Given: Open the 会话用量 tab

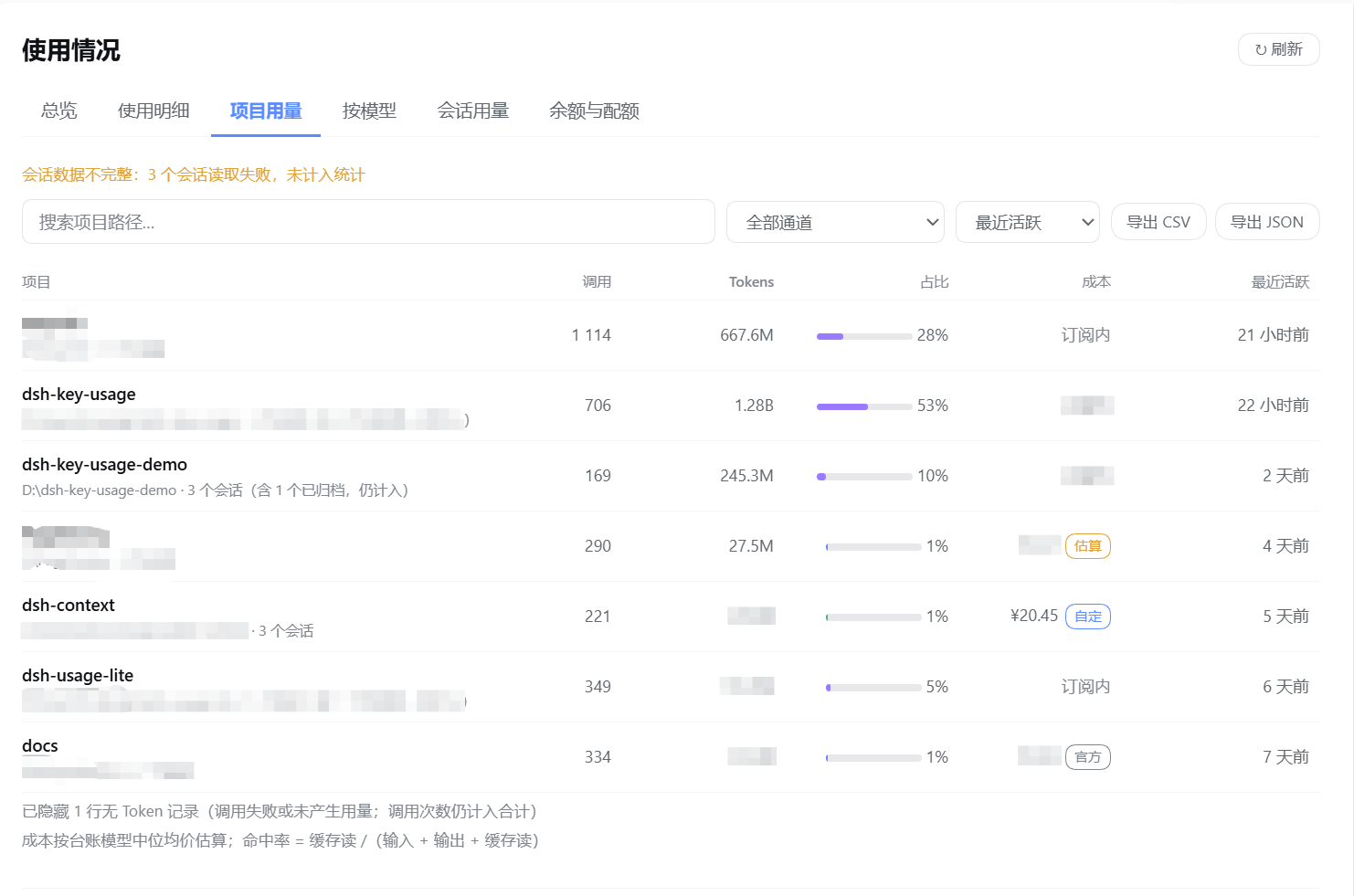Looking at the screenshot, I should pos(472,111).
